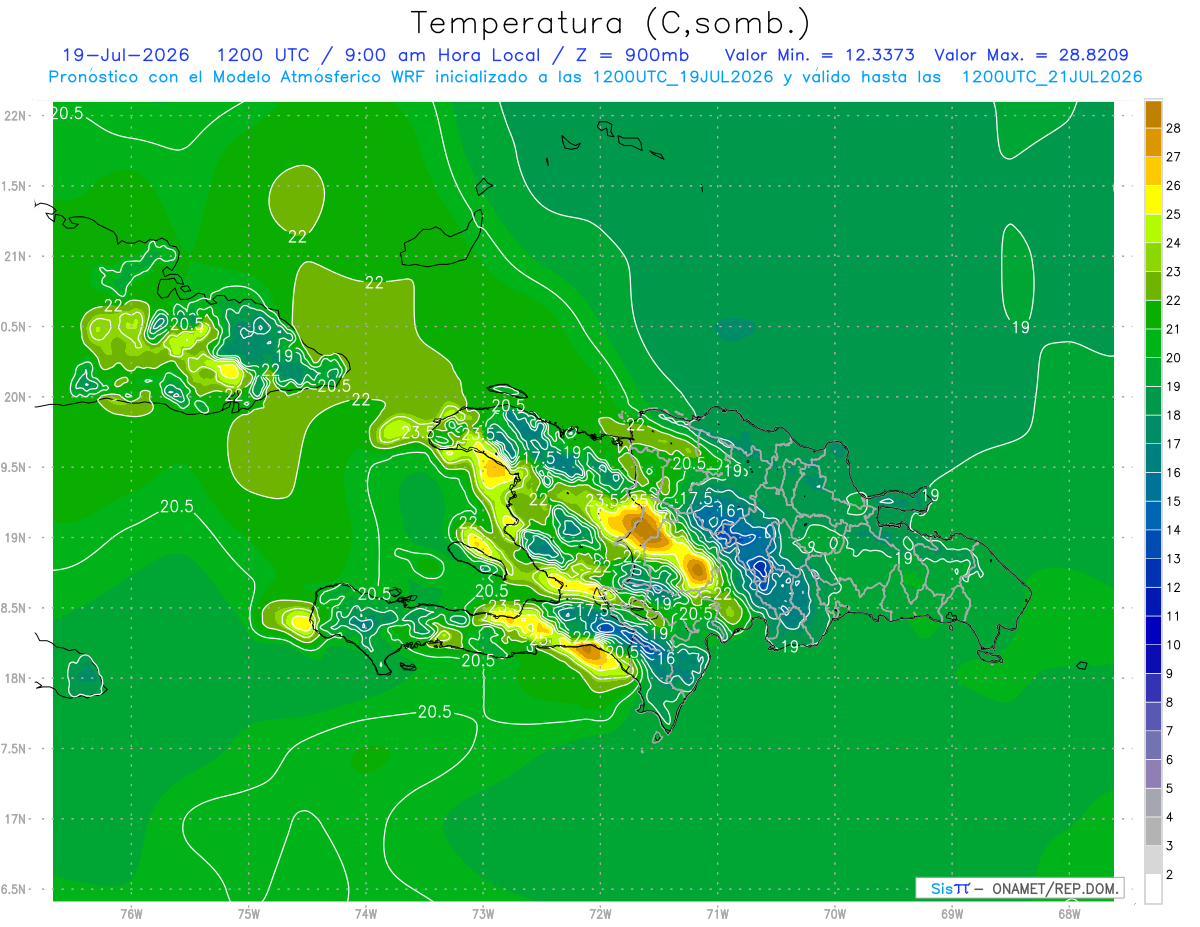Image resolution: width=1200 pixels, height=927 pixels.
Task: Click the dark orange swatch above 28
Action: (1153, 115)
